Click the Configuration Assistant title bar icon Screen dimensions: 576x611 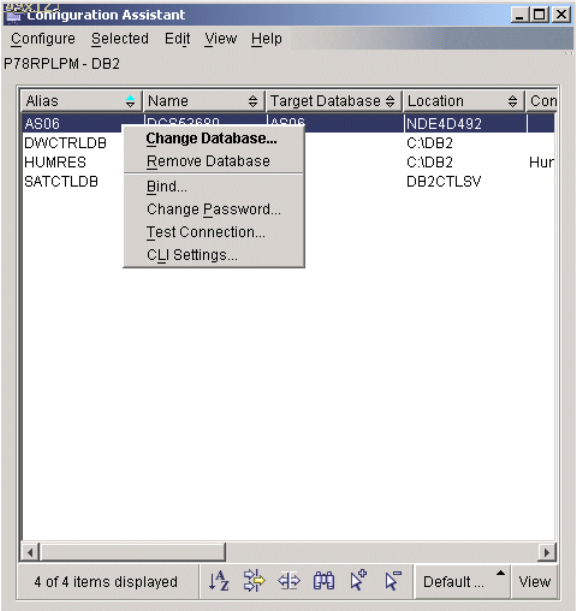point(13,15)
